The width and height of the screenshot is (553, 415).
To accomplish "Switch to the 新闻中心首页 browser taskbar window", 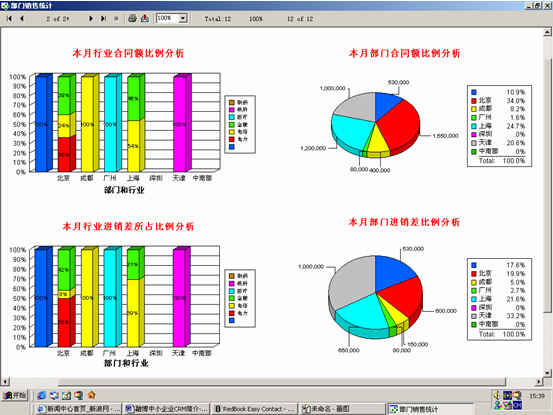I will (x=78, y=409).
